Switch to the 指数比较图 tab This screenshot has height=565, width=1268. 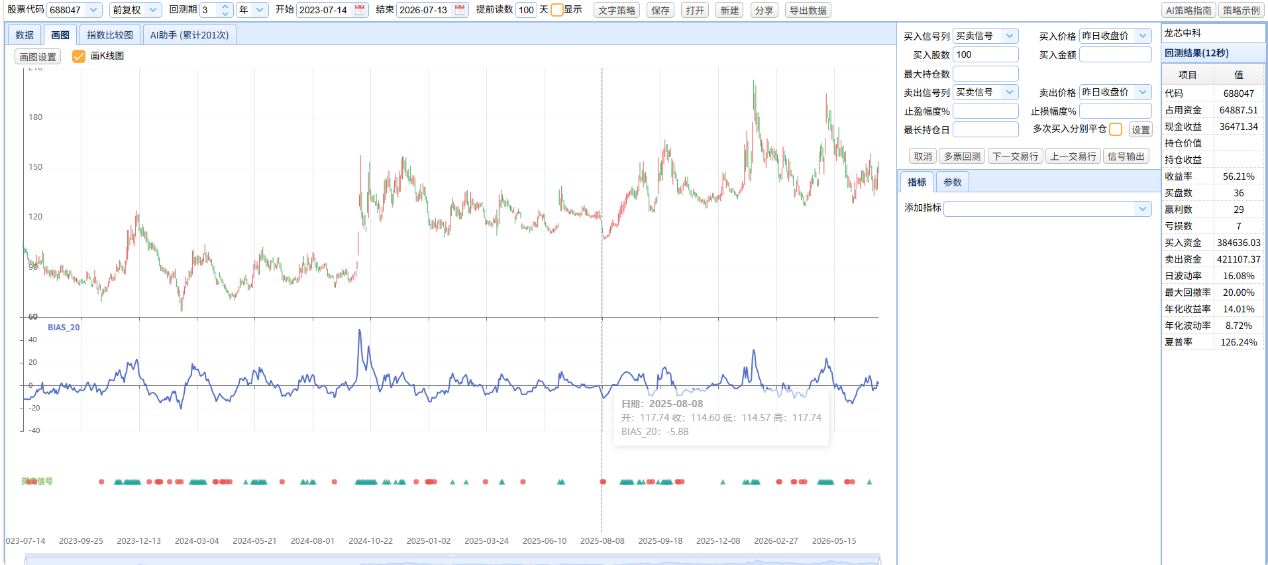pyautogui.click(x=109, y=35)
